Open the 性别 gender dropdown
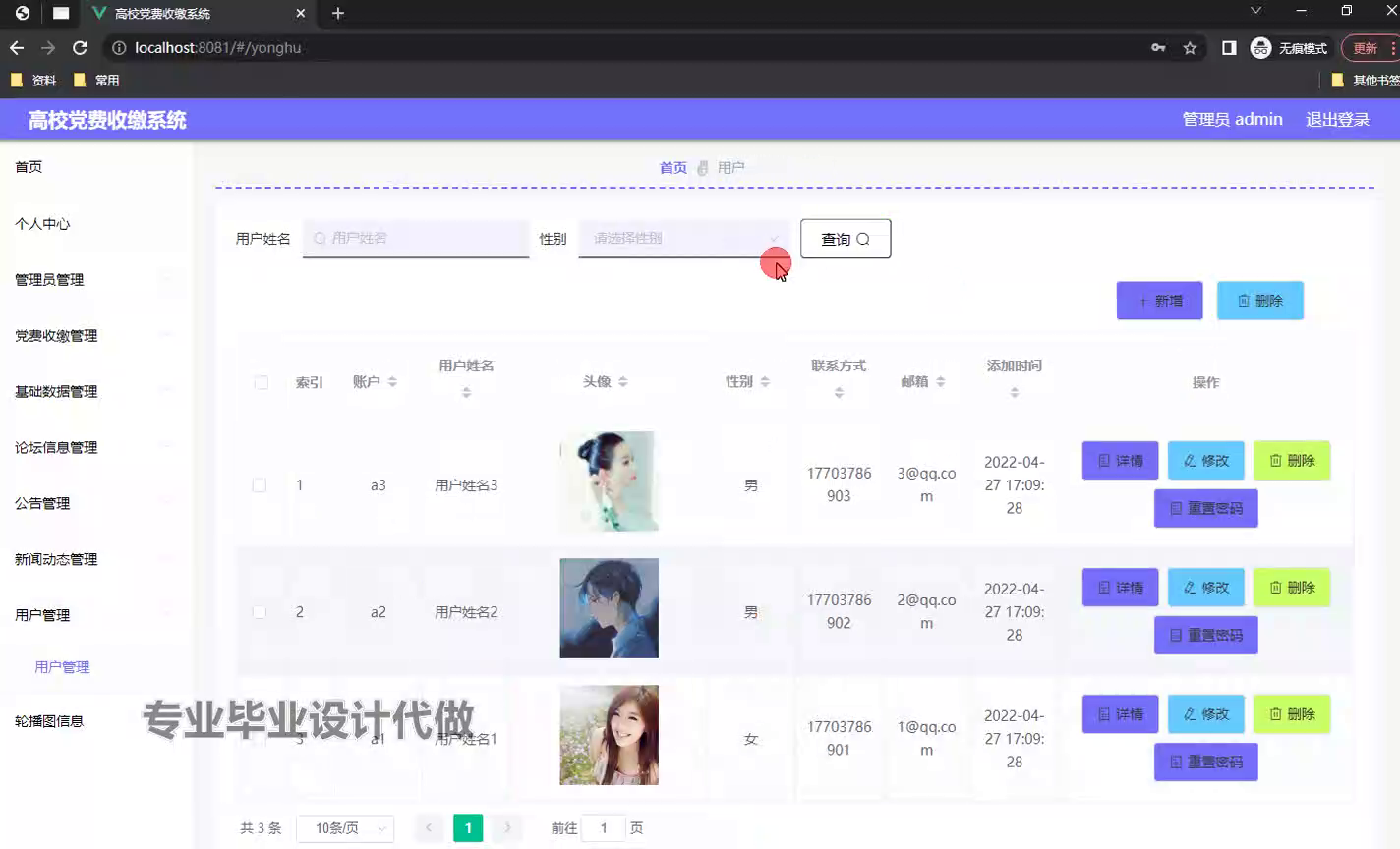Image resolution: width=1400 pixels, height=849 pixels. (684, 238)
